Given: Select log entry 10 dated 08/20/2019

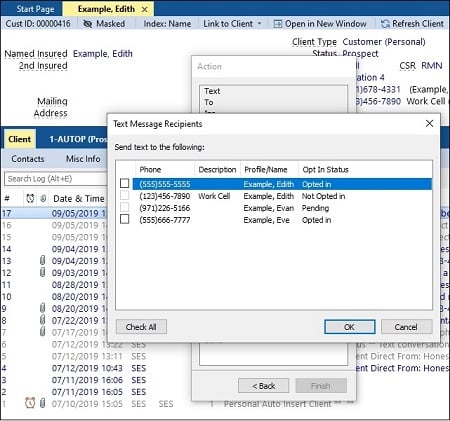Looking at the screenshot, I should [54, 297].
